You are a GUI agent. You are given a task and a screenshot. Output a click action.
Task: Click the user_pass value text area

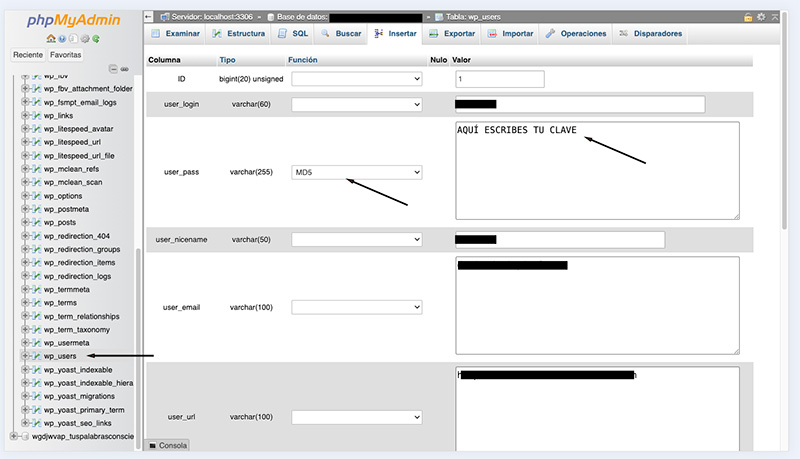pyautogui.click(x=597, y=170)
